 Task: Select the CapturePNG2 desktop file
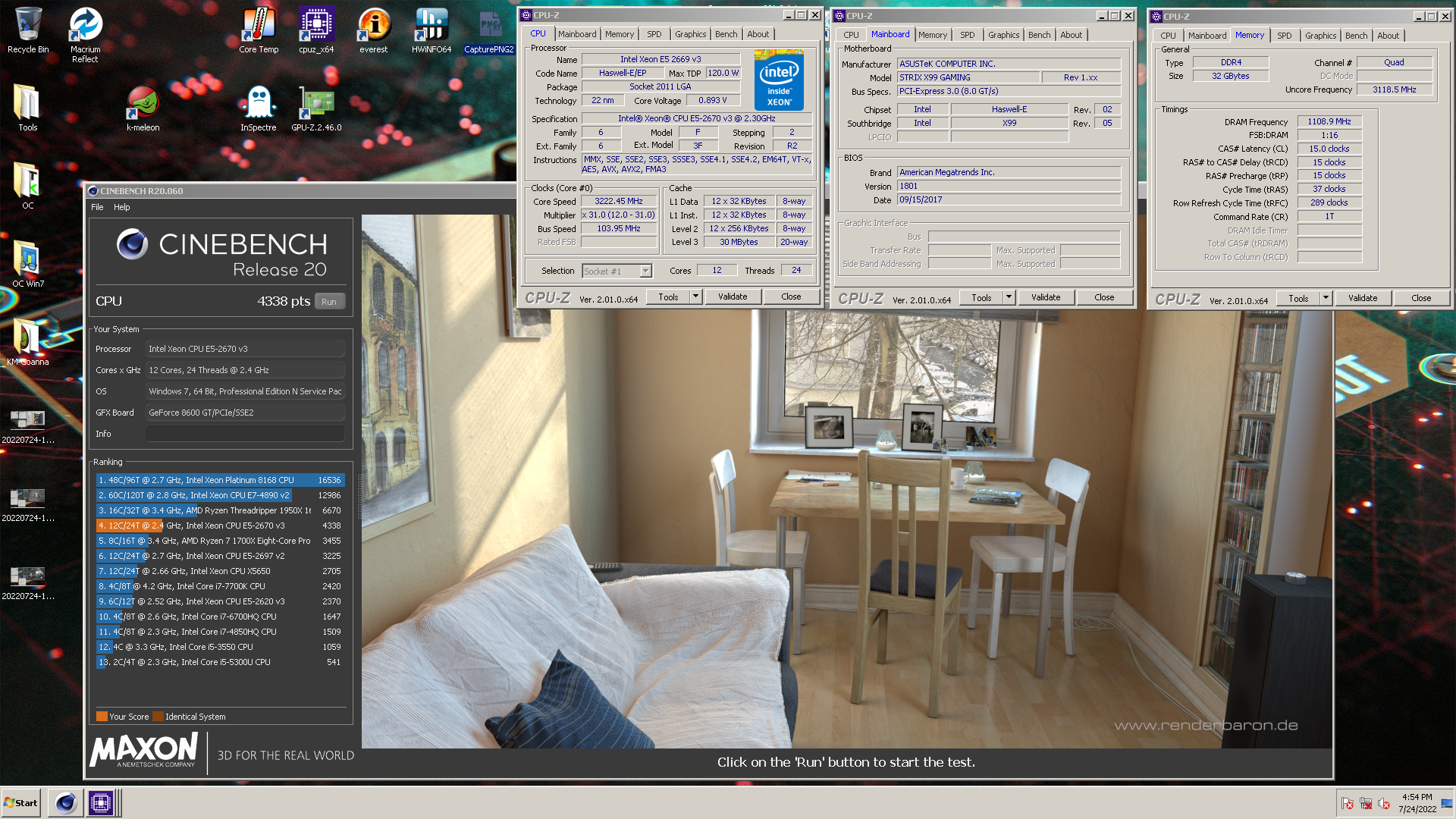pos(489,30)
